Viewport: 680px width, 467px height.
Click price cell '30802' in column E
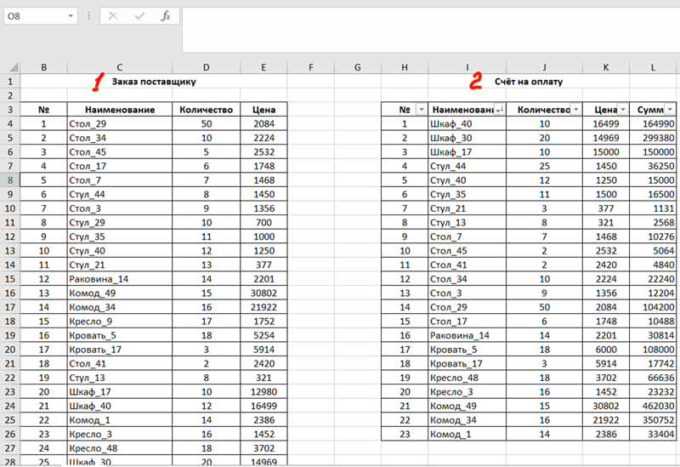click(264, 293)
